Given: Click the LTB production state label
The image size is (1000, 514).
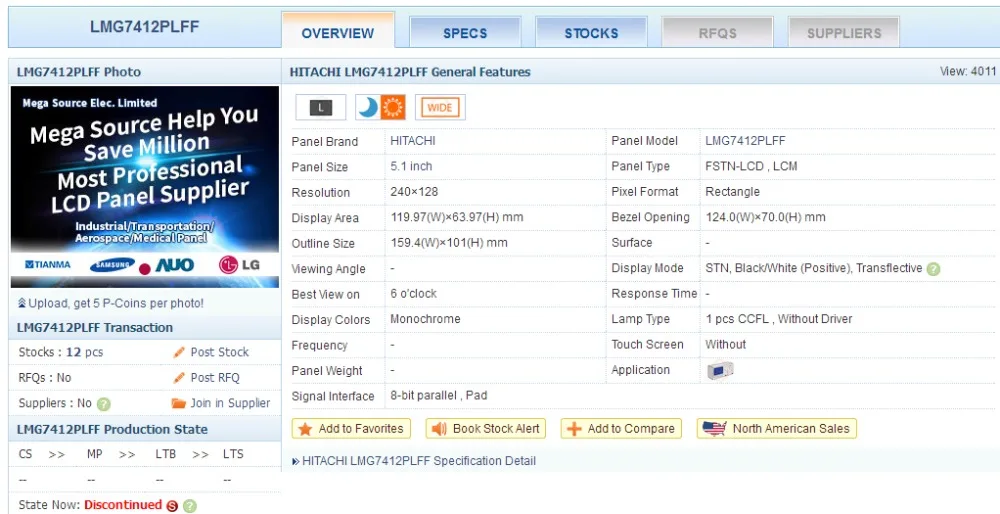Looking at the screenshot, I should [x=166, y=454].
